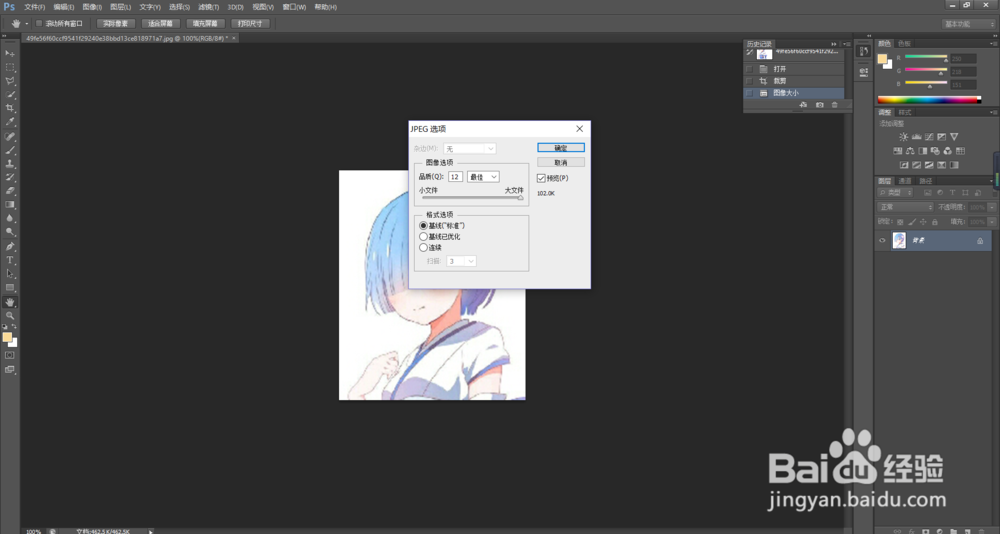The width and height of the screenshot is (1000, 534).
Task: Select the Quick Selection tool
Action: [x=10, y=94]
